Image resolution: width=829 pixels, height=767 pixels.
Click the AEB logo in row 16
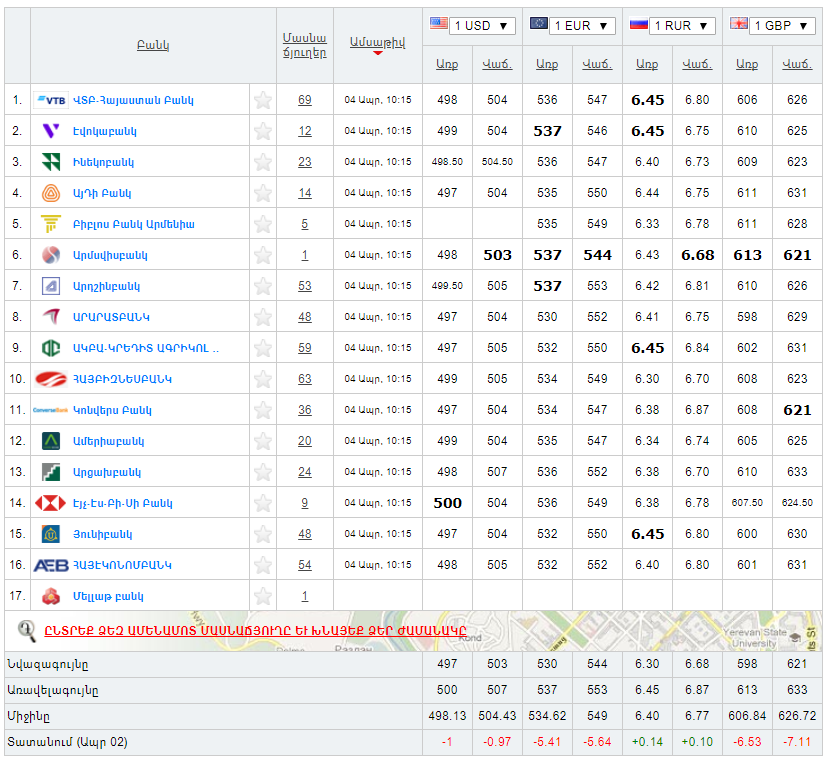pos(51,565)
